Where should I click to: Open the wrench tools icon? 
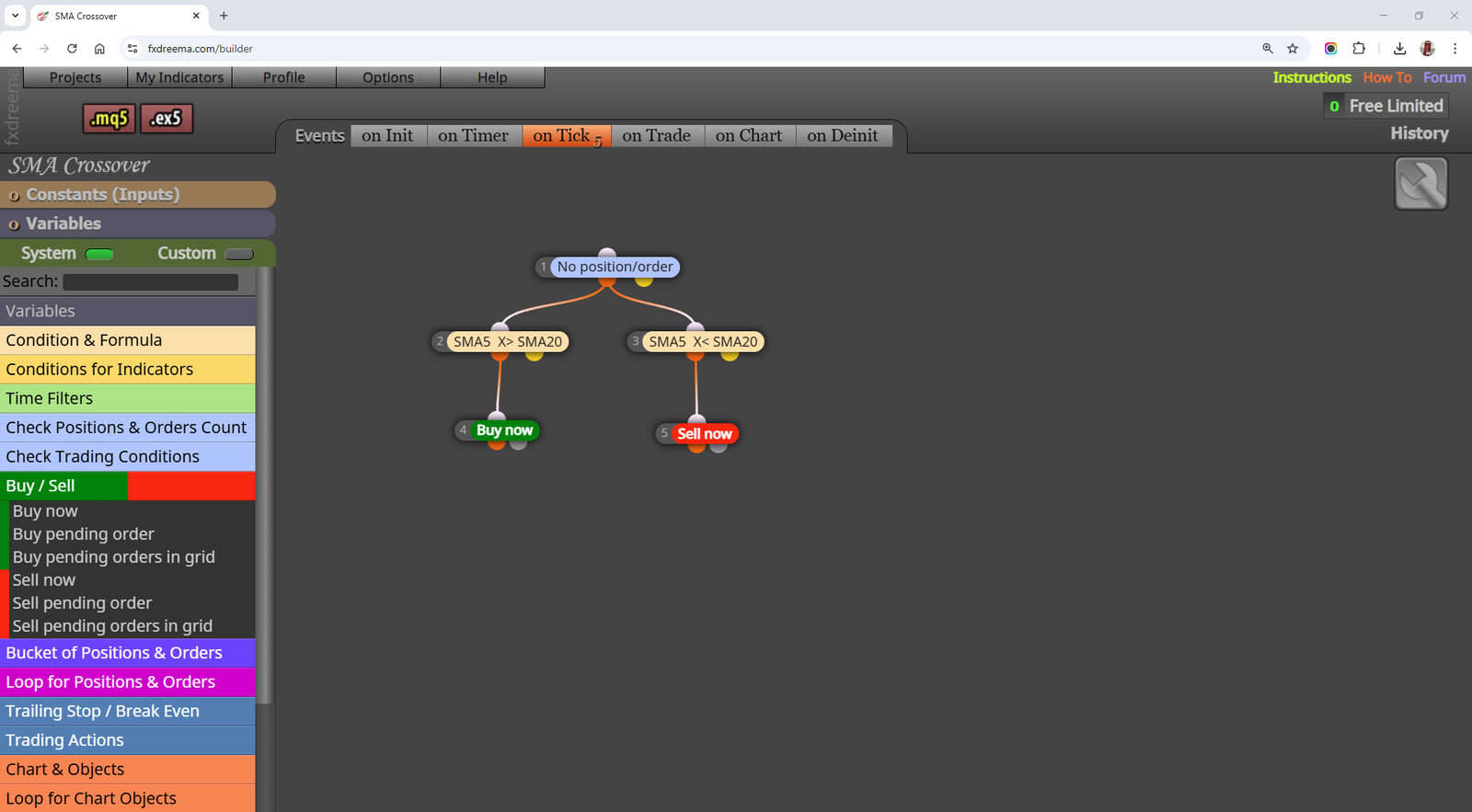pos(1420,184)
